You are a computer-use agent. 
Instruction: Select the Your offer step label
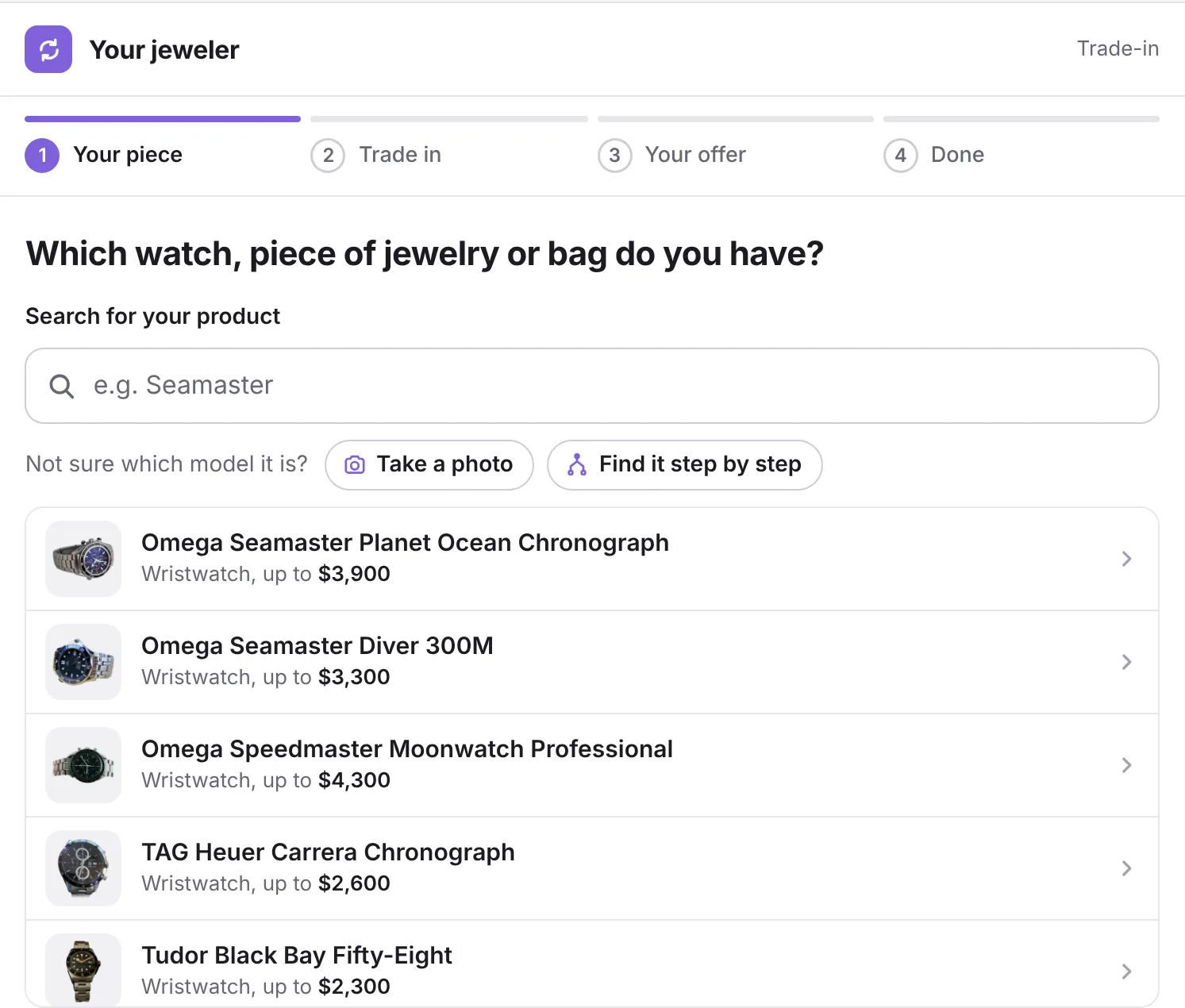coord(695,155)
